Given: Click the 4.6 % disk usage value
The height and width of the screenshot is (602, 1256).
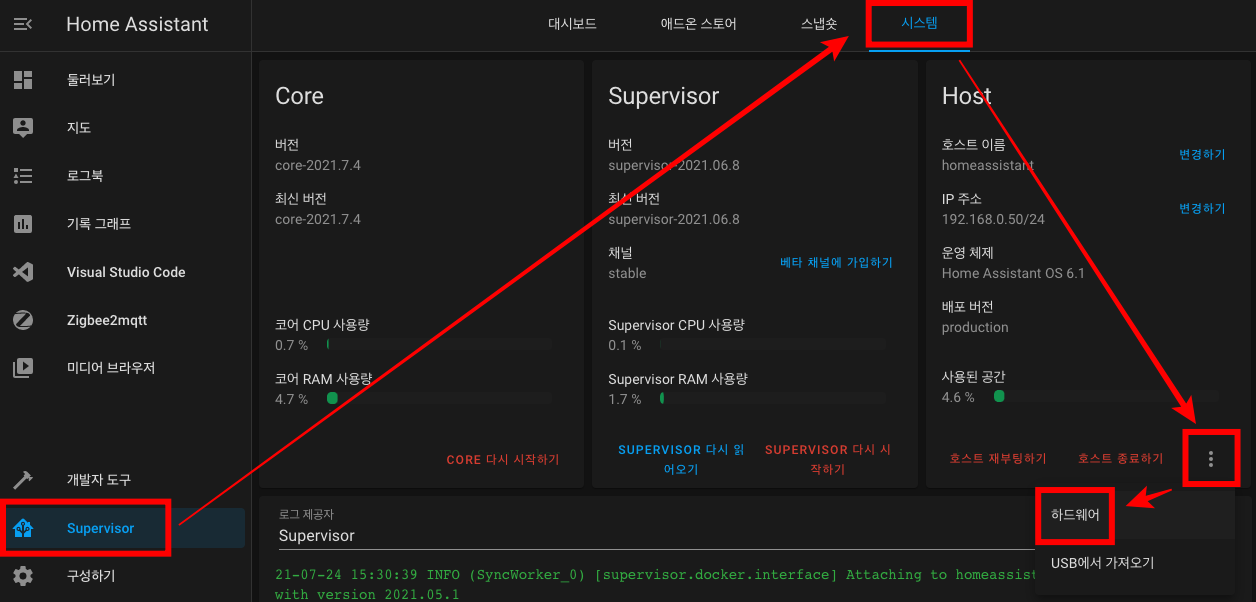Looking at the screenshot, I should pos(958,397).
